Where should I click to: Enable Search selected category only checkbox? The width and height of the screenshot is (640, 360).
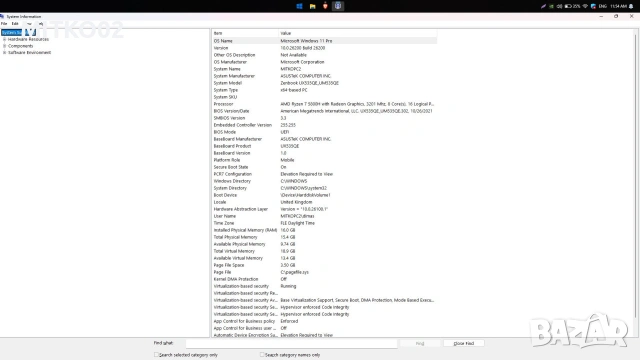[x=156, y=355]
